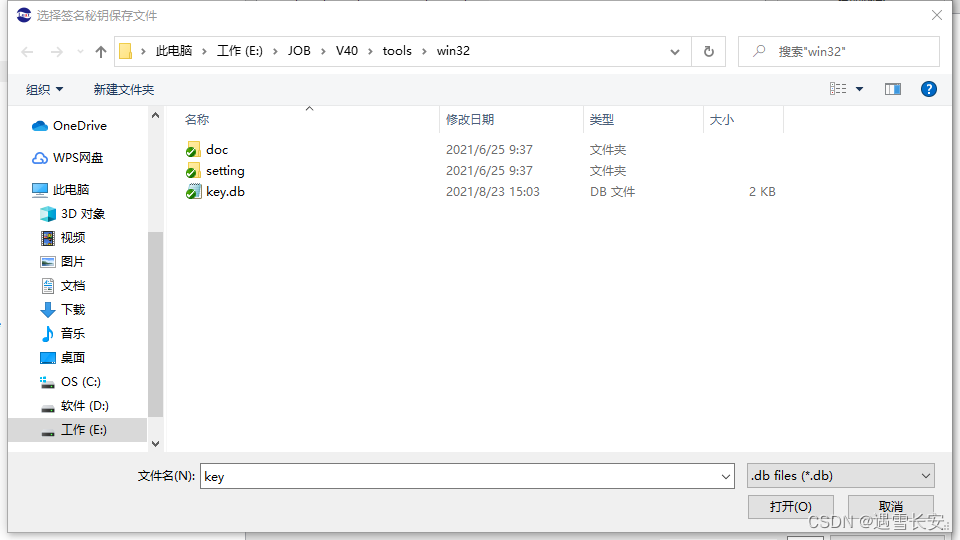Image resolution: width=960 pixels, height=540 pixels.
Task: Click the 下载 arrow icon
Action: (48, 310)
